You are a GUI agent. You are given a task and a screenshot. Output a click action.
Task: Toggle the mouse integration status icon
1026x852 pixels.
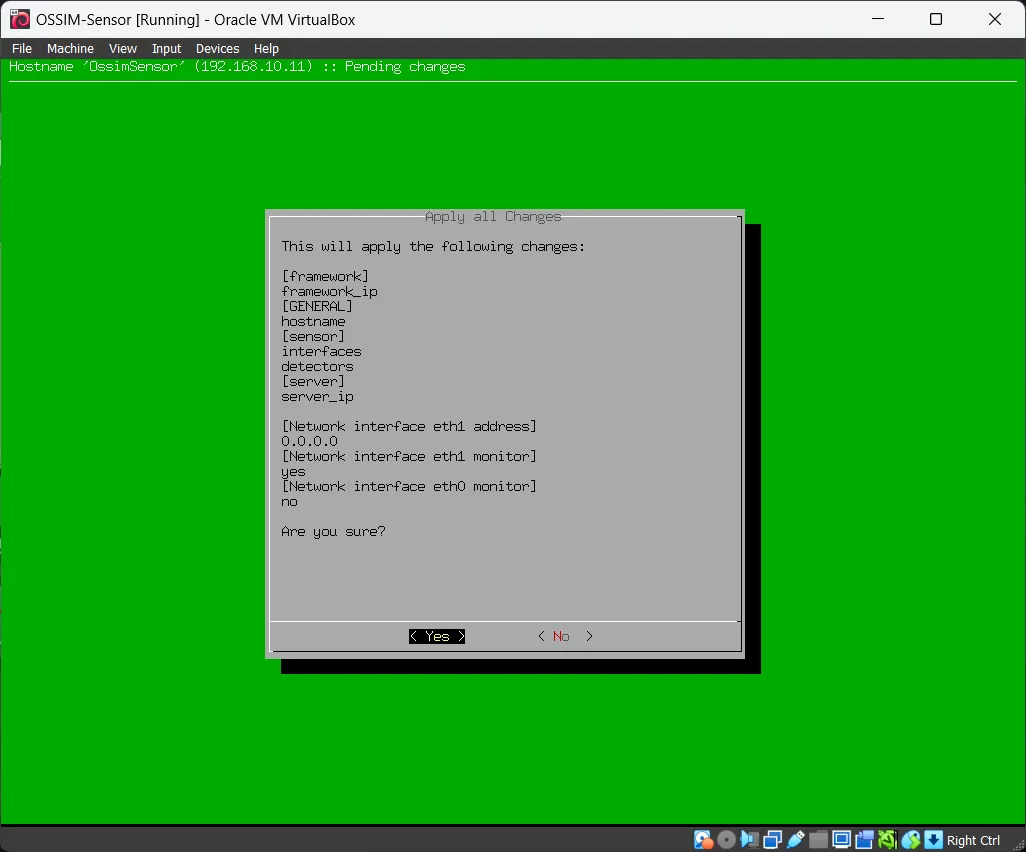click(x=911, y=840)
